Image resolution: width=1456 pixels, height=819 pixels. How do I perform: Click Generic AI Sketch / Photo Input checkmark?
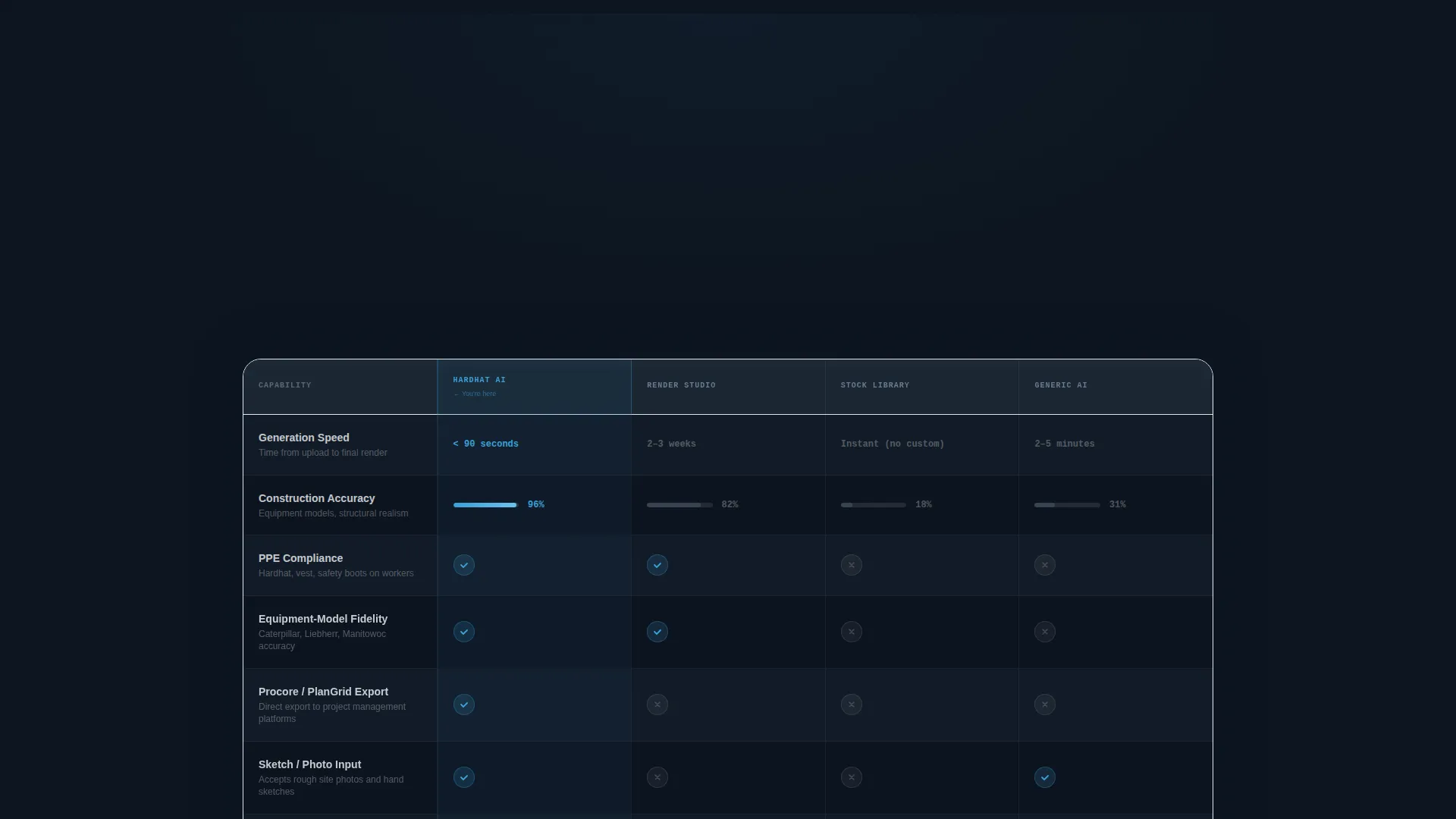1044,777
